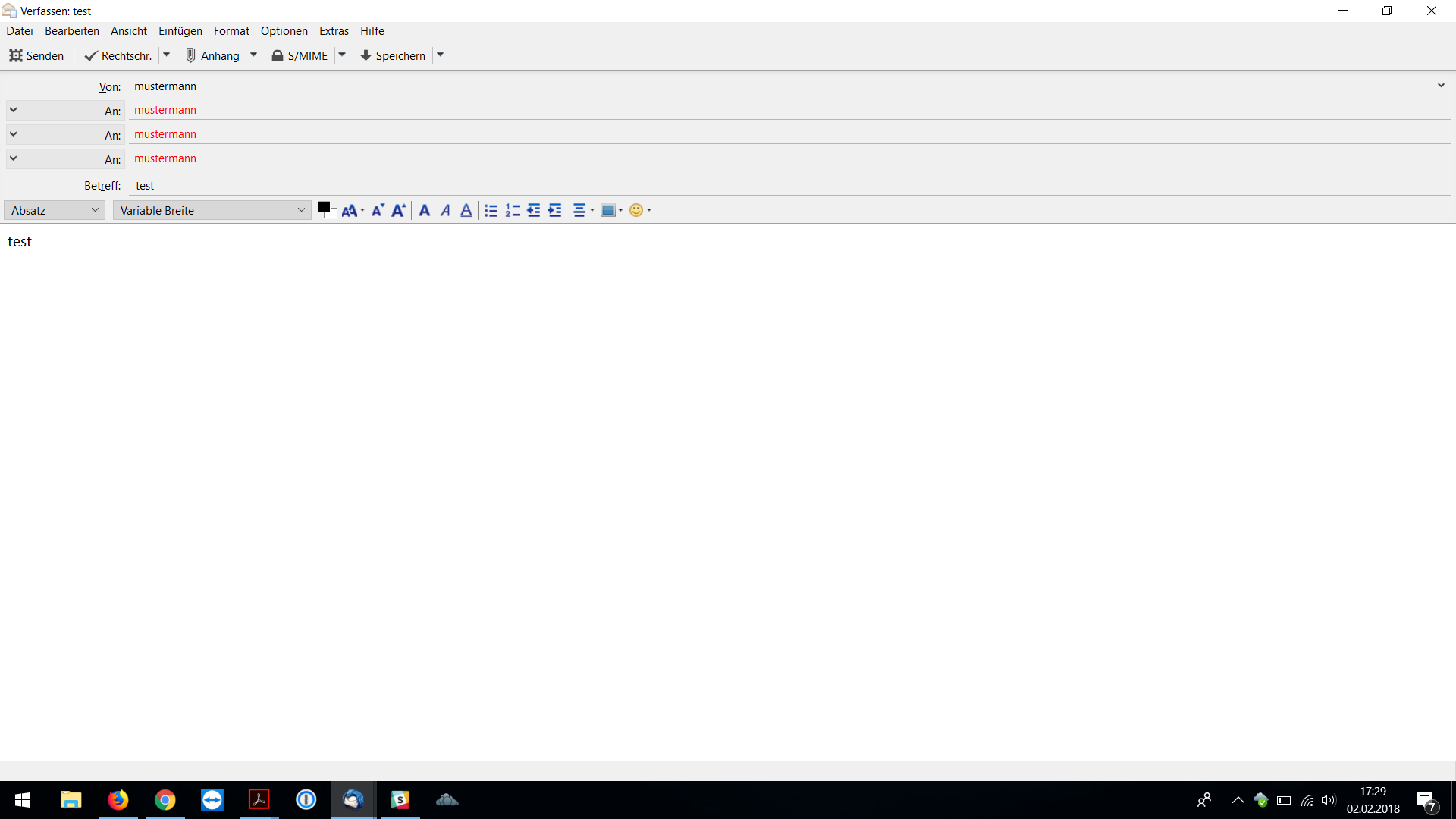Image resolution: width=1456 pixels, height=819 pixels.
Task: Click into the Betreff subject field
Action: [758, 186]
